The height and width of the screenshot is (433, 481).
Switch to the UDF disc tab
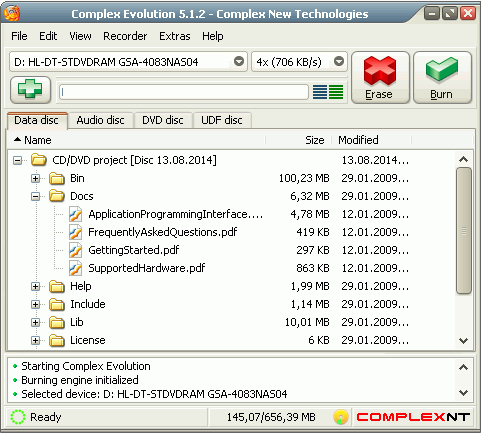pos(222,120)
